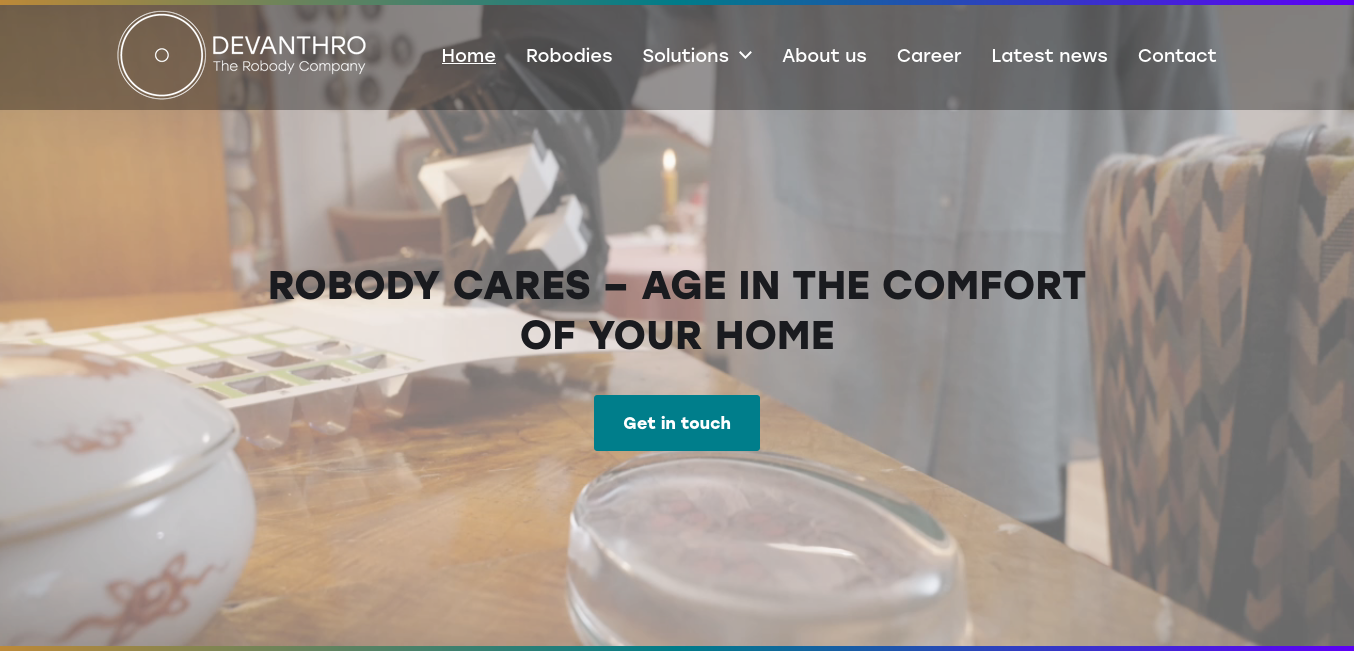Go to the Home nav link
Viewport: 1366px width, 651px height.
(x=469, y=56)
